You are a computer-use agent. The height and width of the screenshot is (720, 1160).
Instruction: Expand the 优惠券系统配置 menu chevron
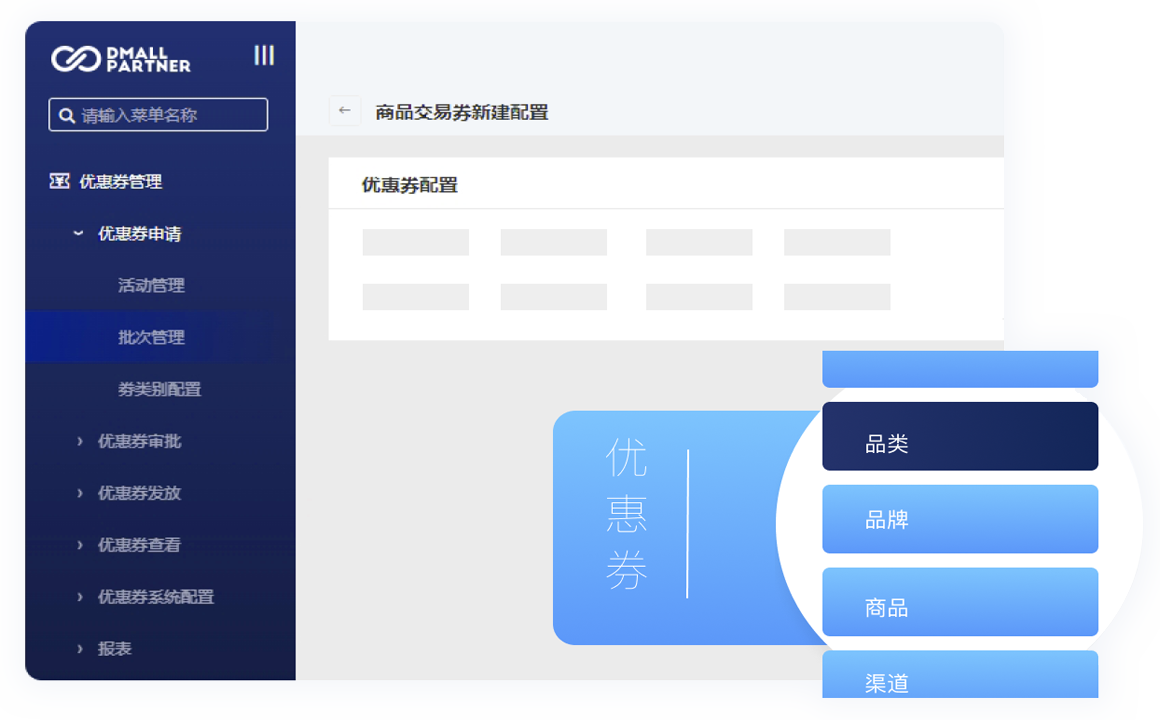pos(80,597)
